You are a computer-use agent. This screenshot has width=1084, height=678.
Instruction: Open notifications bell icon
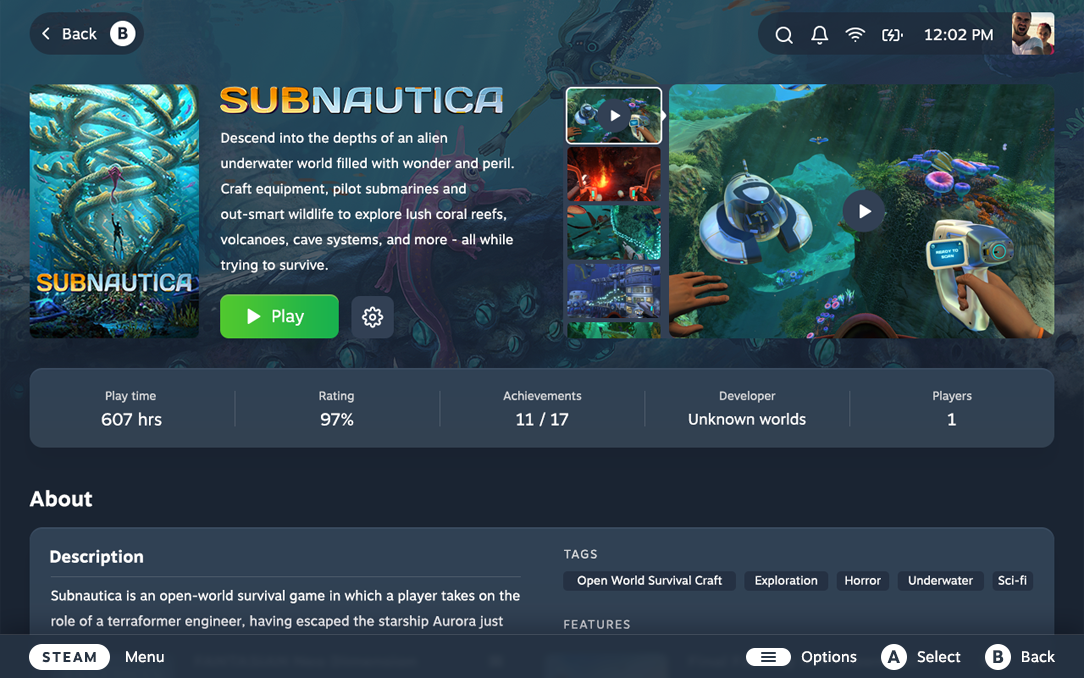coord(819,35)
